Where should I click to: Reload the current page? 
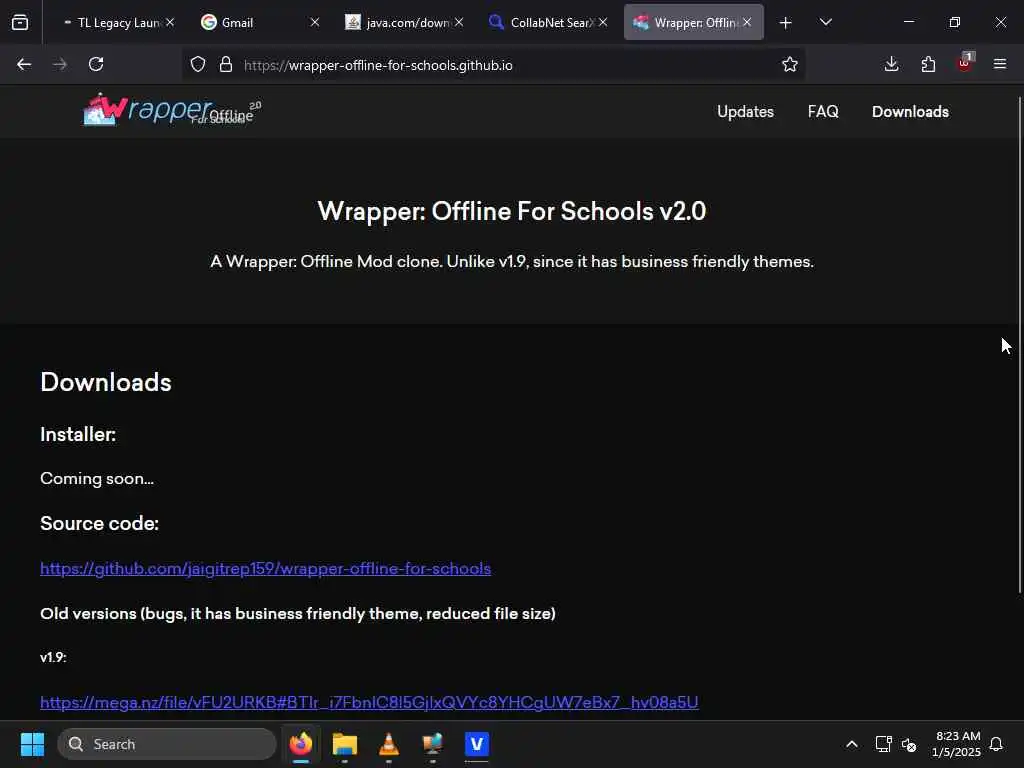tap(96, 64)
